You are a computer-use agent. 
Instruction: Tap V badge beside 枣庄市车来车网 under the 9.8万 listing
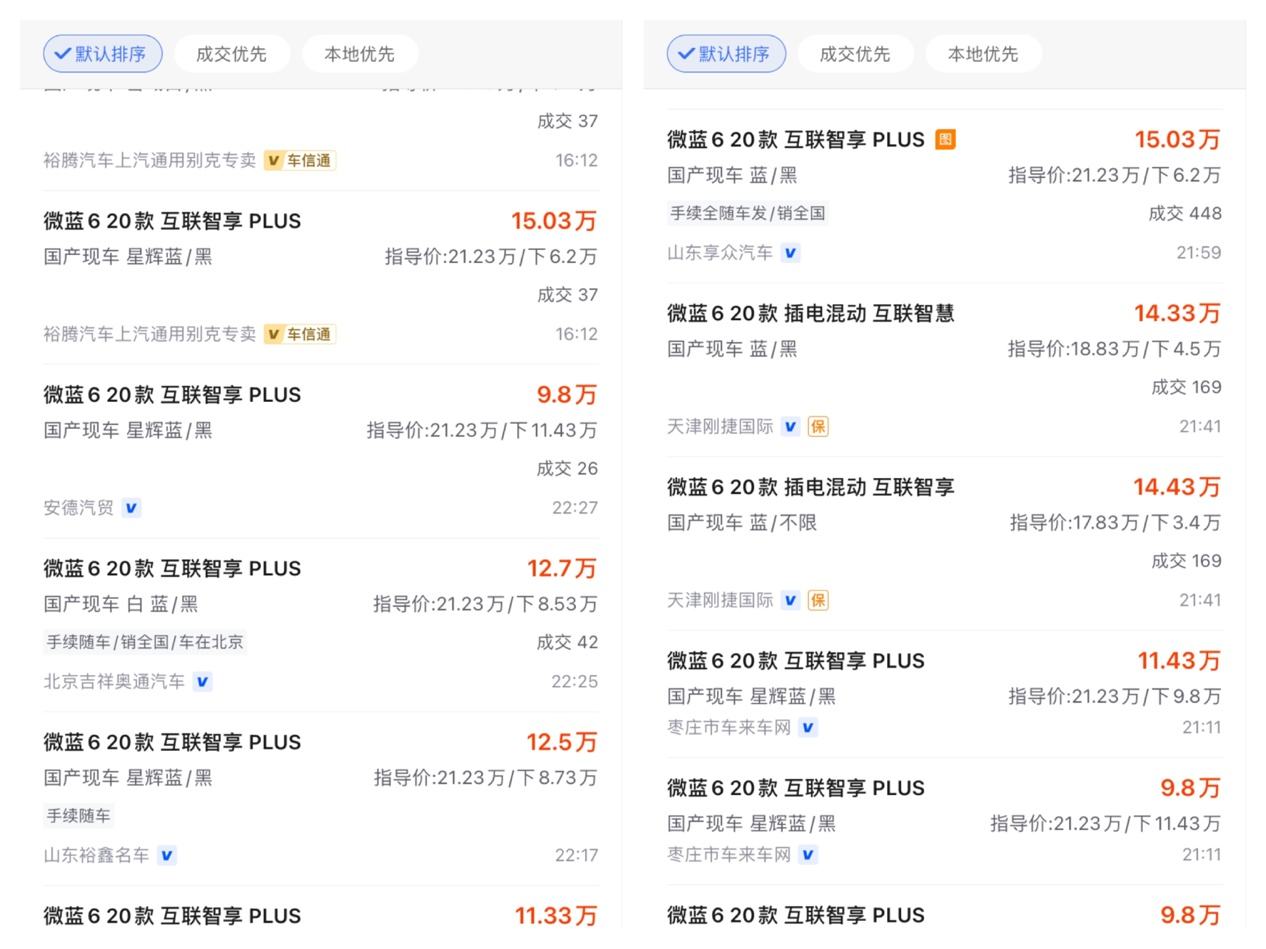[x=808, y=855]
